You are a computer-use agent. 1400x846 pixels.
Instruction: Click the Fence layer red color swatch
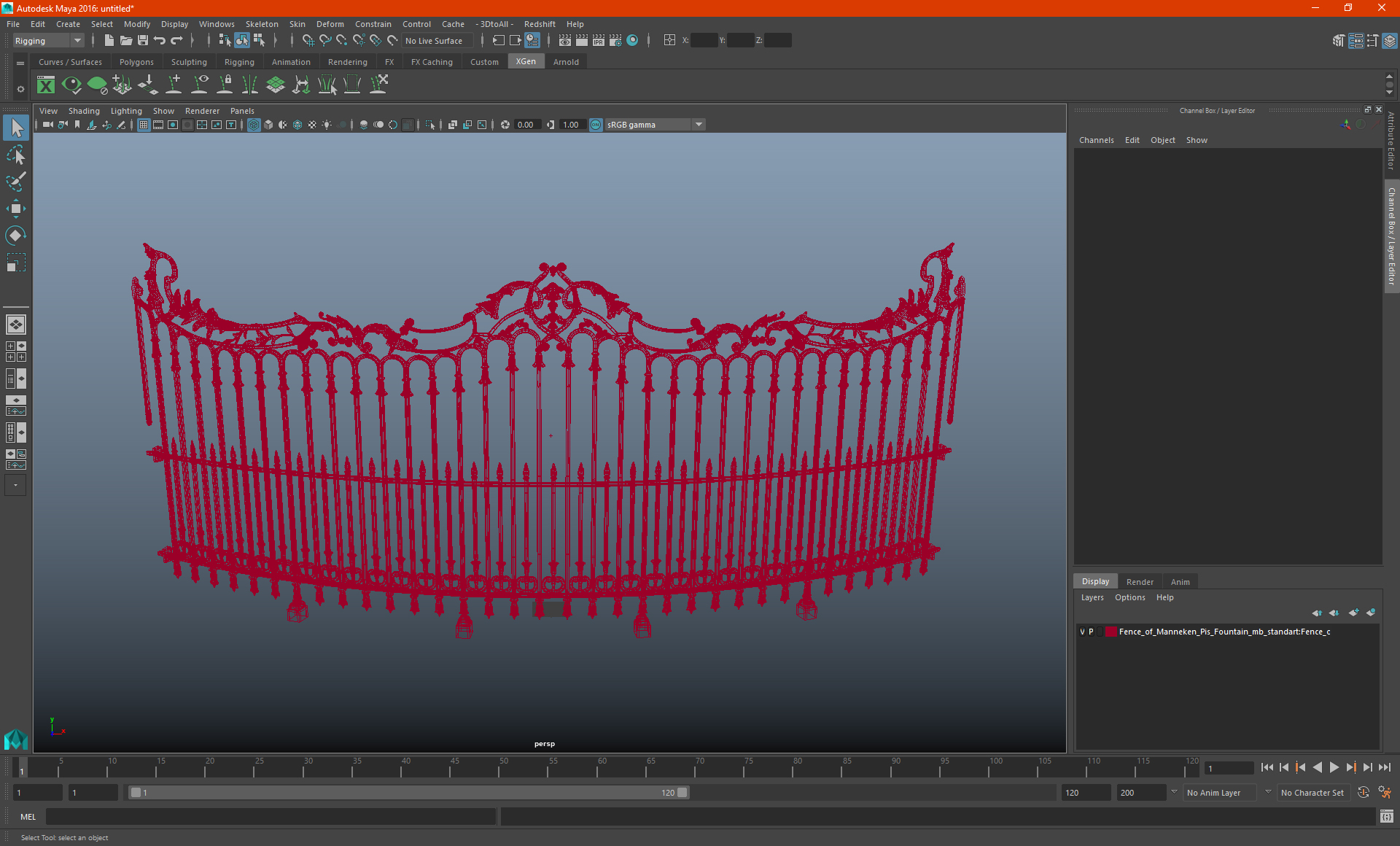[x=1111, y=632]
